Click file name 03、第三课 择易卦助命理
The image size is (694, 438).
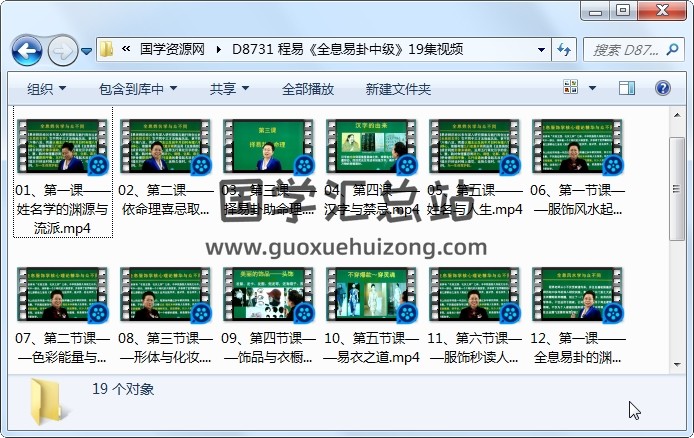click(x=269, y=200)
